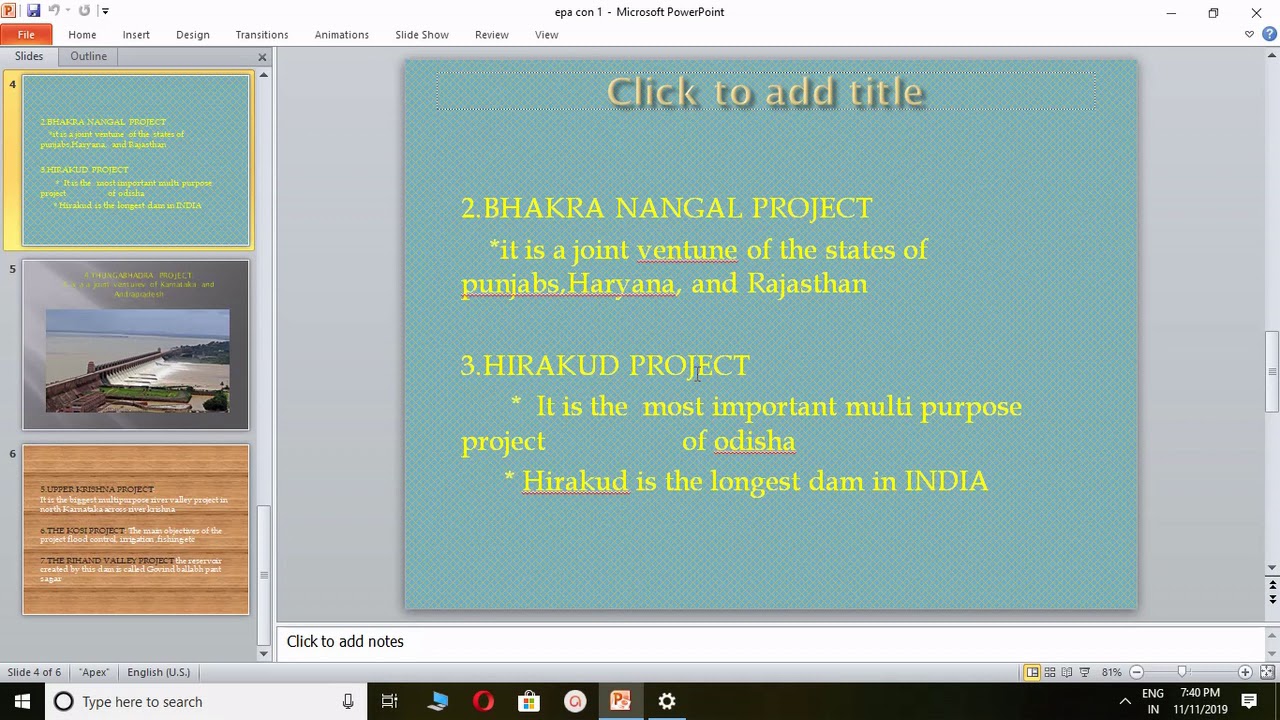Image resolution: width=1280 pixels, height=720 pixels.
Task: Open the red circular recorder taskbar icon
Action: pos(574,702)
